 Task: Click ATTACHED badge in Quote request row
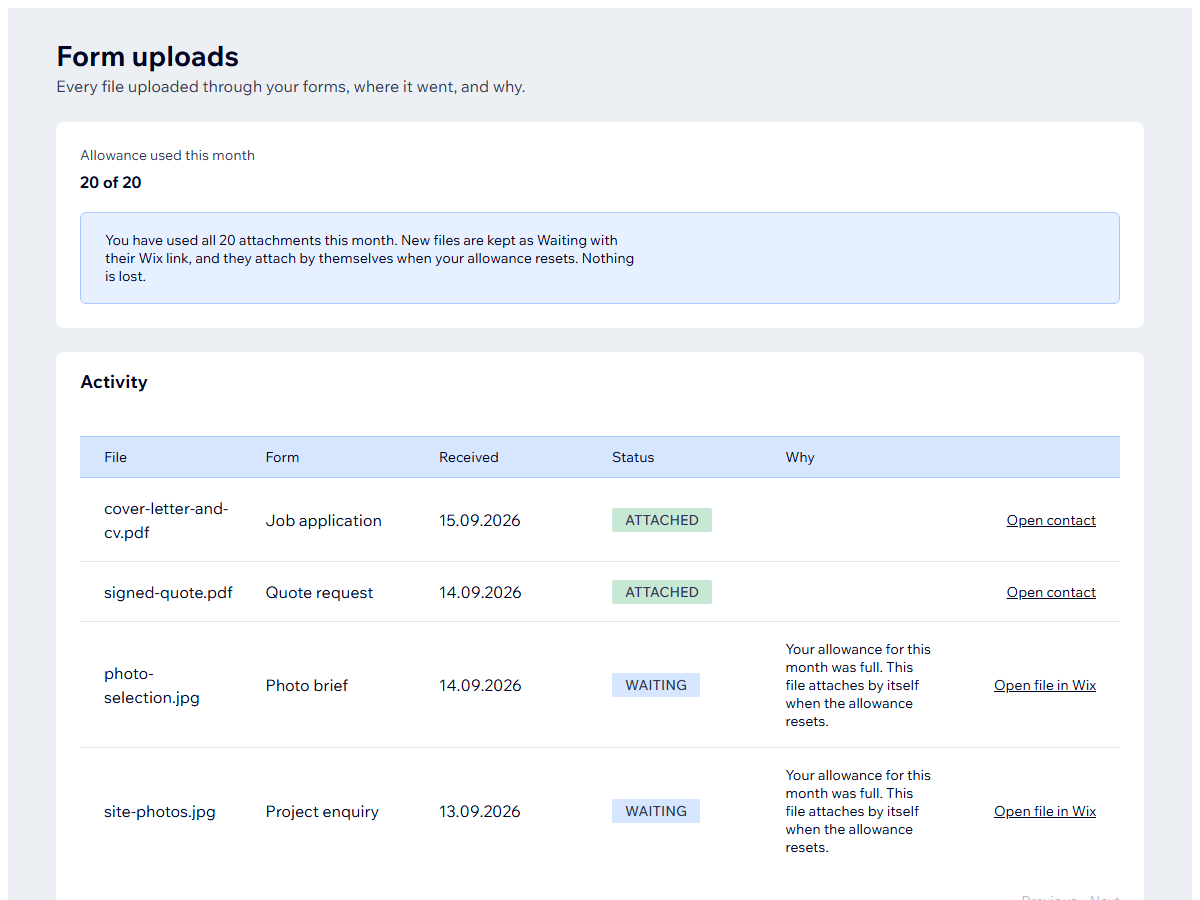pyautogui.click(x=662, y=592)
